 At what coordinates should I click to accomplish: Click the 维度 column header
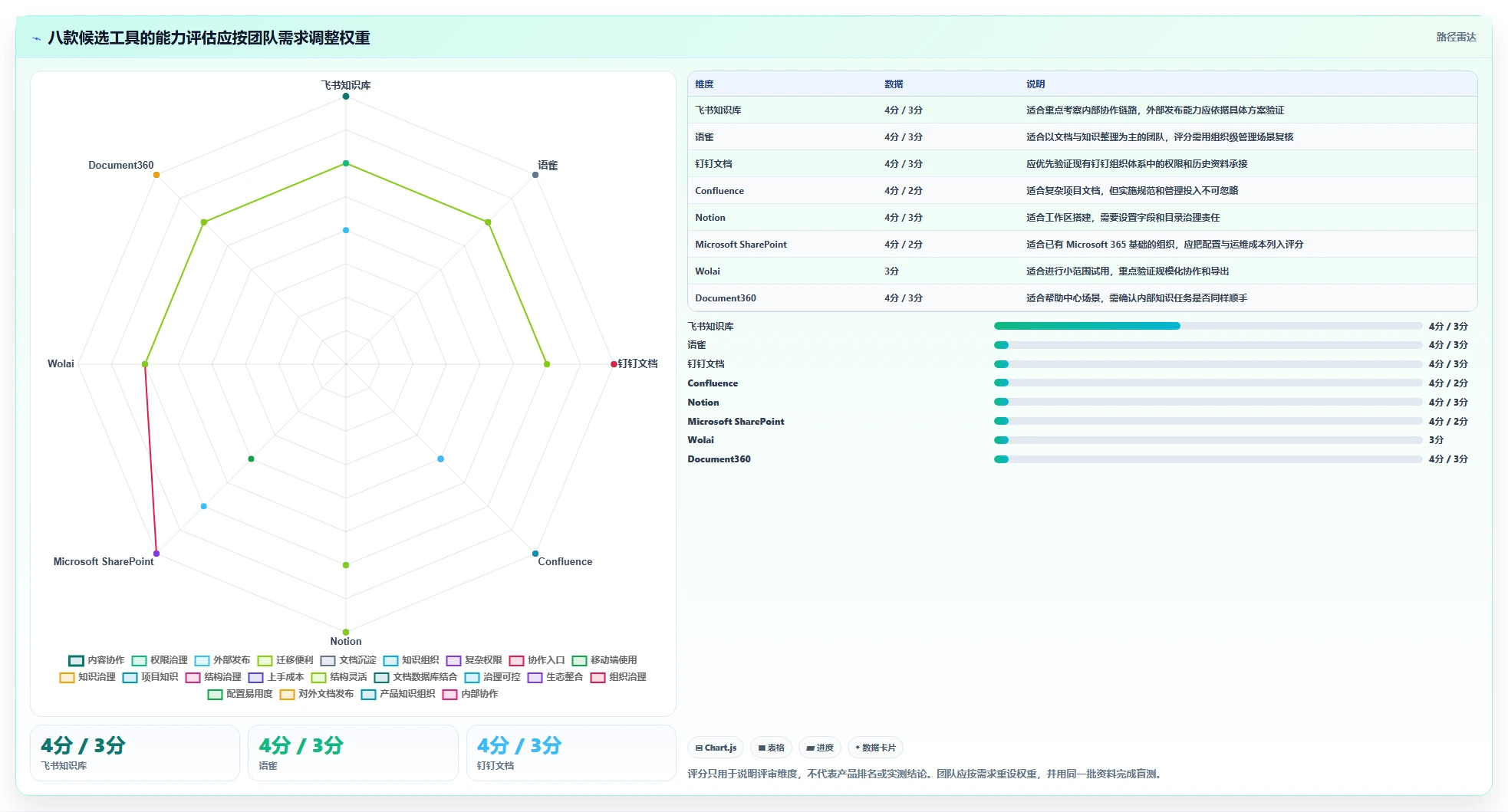(704, 84)
